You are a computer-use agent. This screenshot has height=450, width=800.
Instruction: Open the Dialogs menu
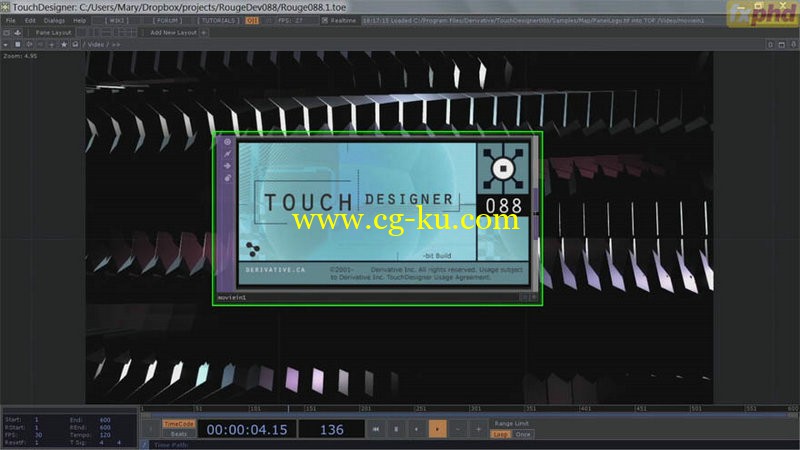[x=54, y=20]
